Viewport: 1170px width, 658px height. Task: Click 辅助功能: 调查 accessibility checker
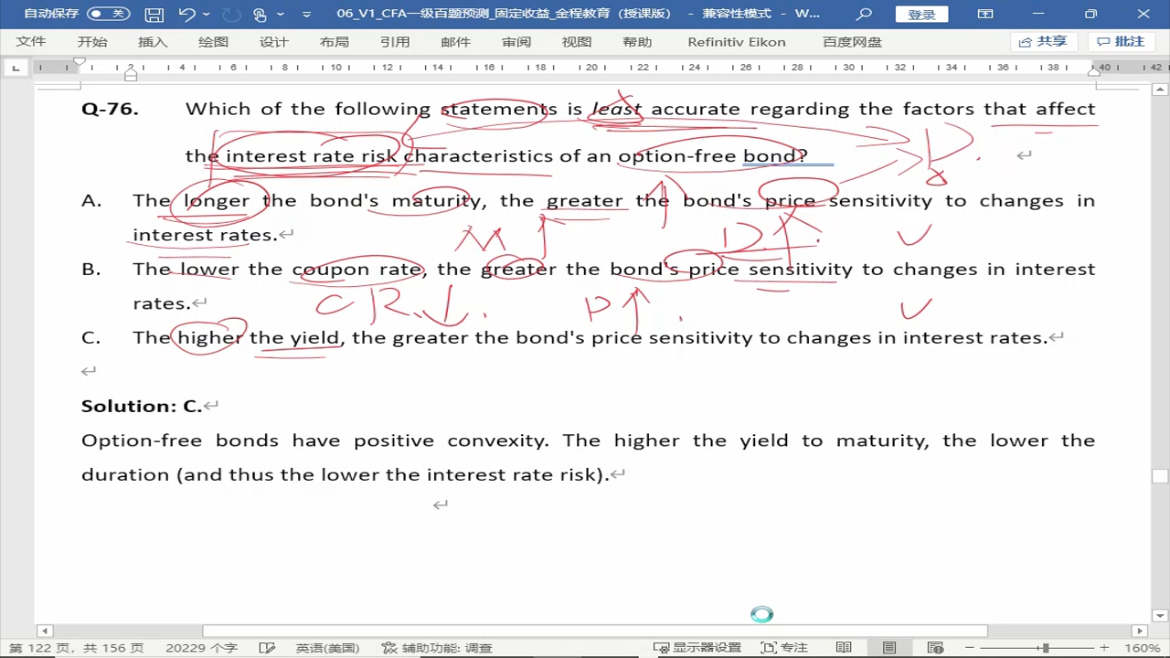[437, 648]
